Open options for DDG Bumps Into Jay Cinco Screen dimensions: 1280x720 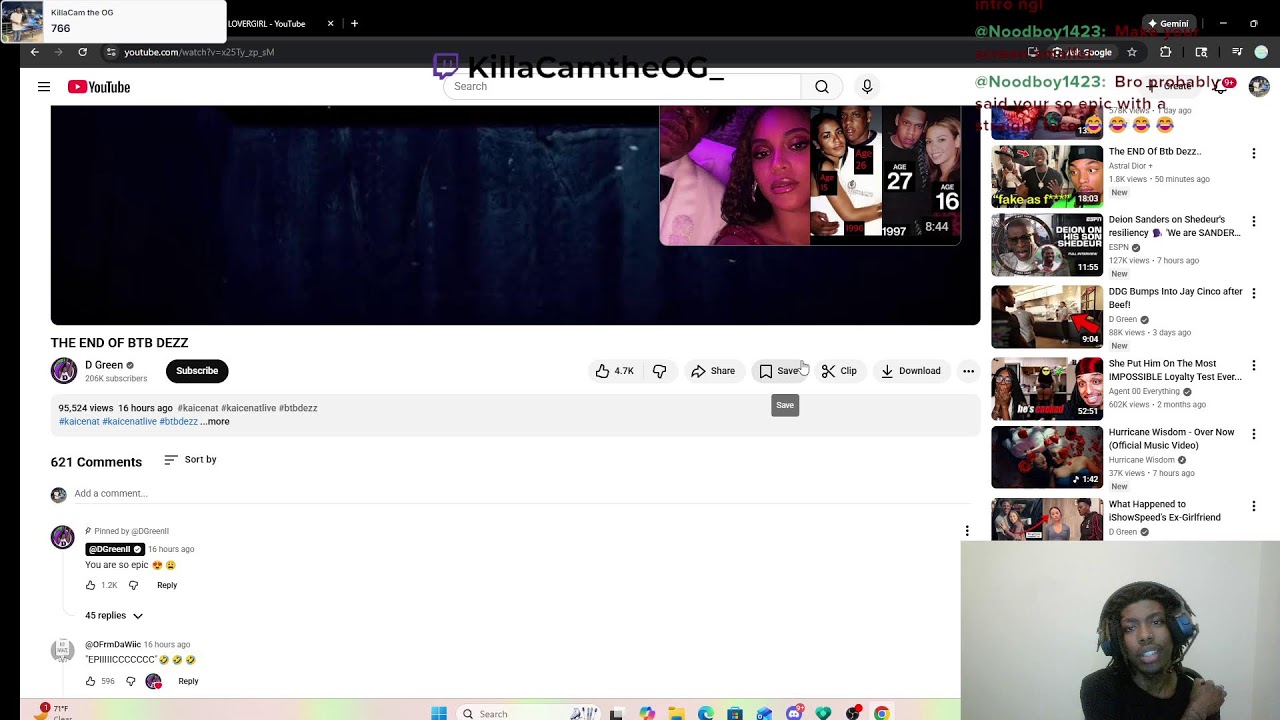tap(1253, 293)
